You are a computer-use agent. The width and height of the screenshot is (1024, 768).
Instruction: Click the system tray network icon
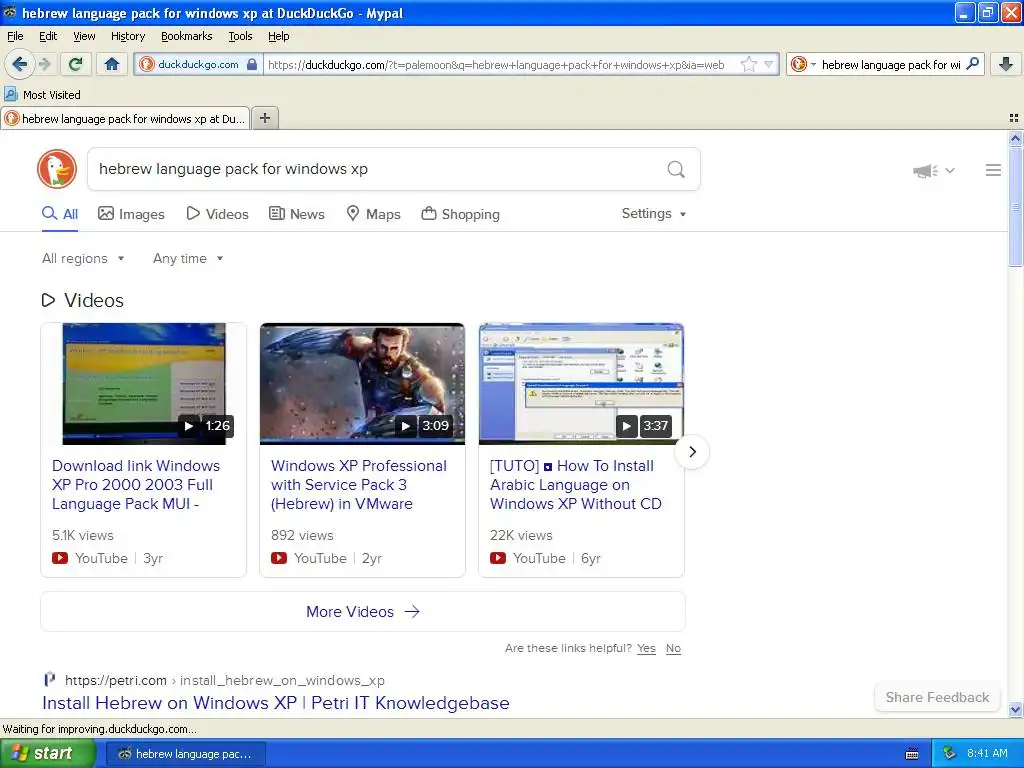click(949, 753)
